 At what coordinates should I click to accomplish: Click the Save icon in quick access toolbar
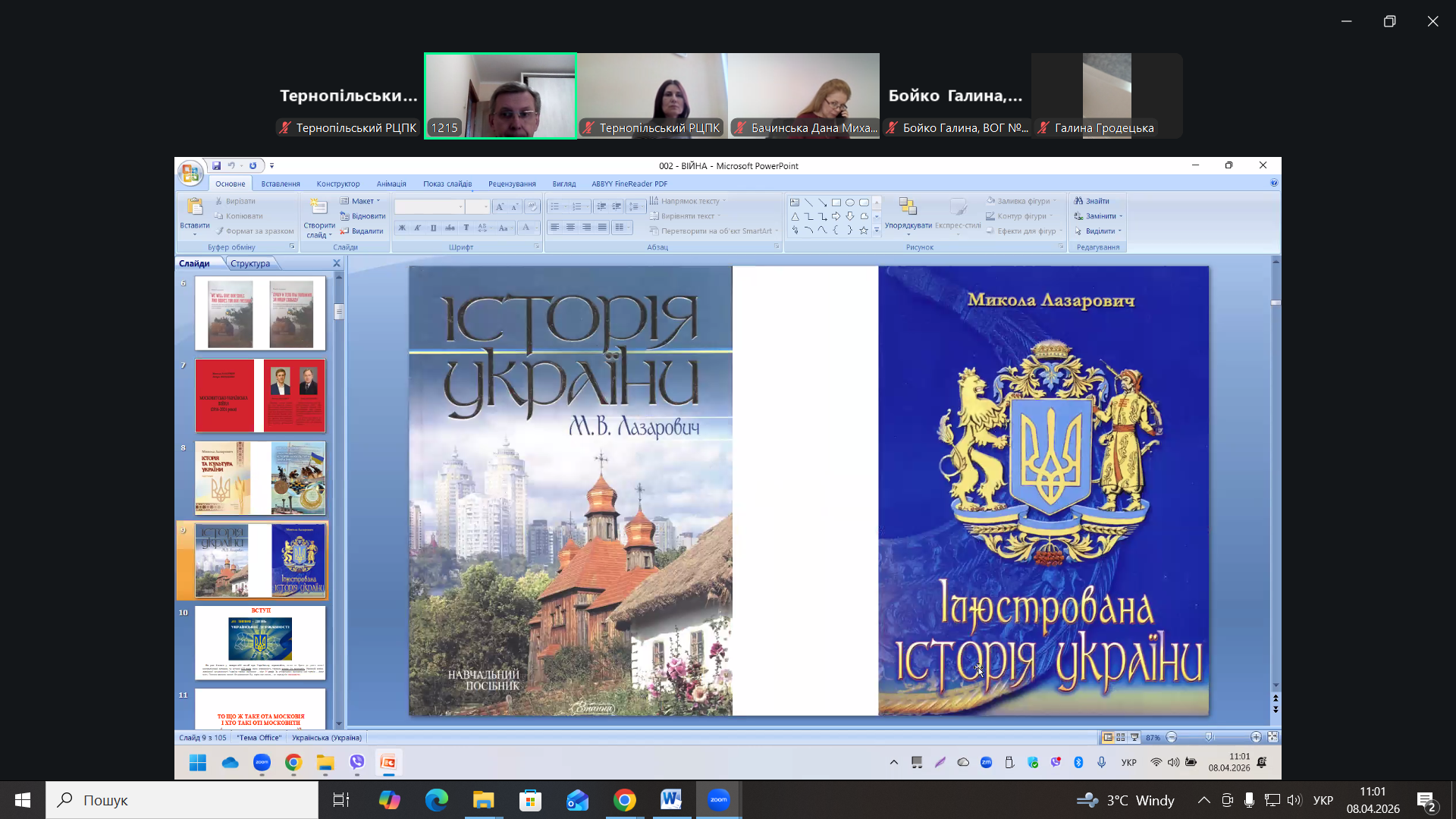pyautogui.click(x=216, y=165)
